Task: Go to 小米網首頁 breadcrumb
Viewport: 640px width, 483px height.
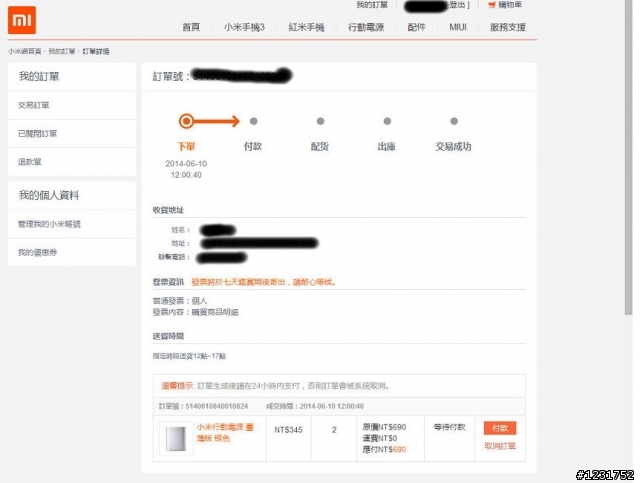Action: [24, 51]
